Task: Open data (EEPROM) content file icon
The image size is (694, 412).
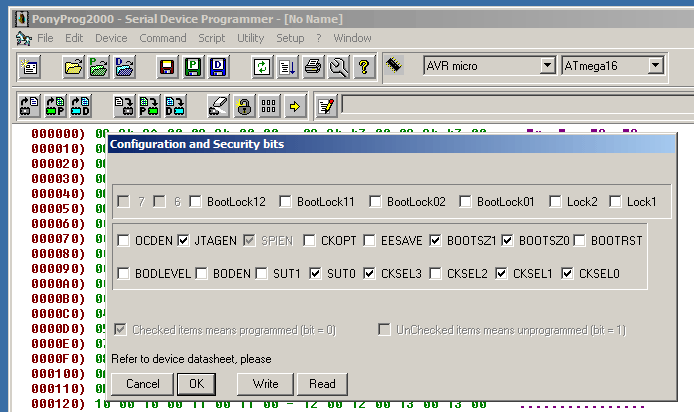Action: 124,67
